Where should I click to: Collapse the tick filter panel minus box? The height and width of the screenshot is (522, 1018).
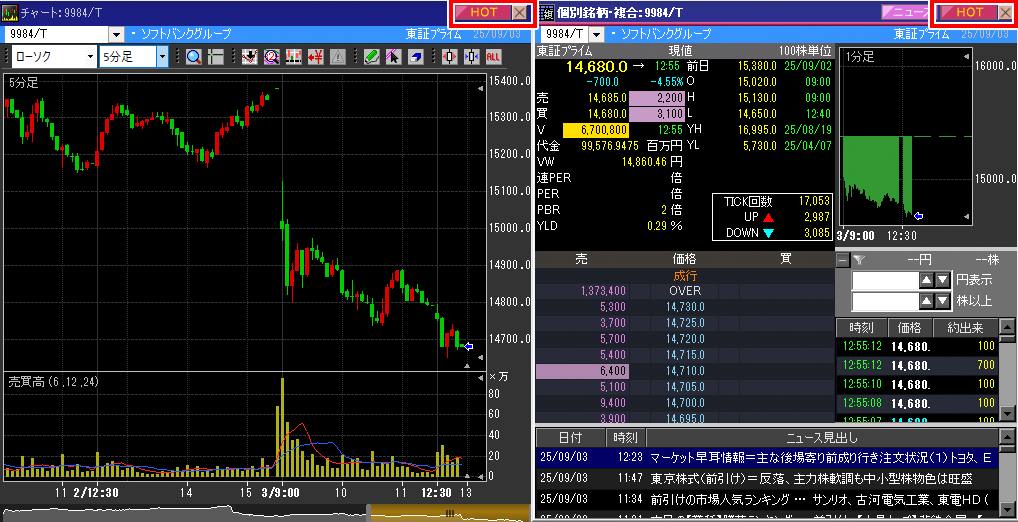[843, 260]
